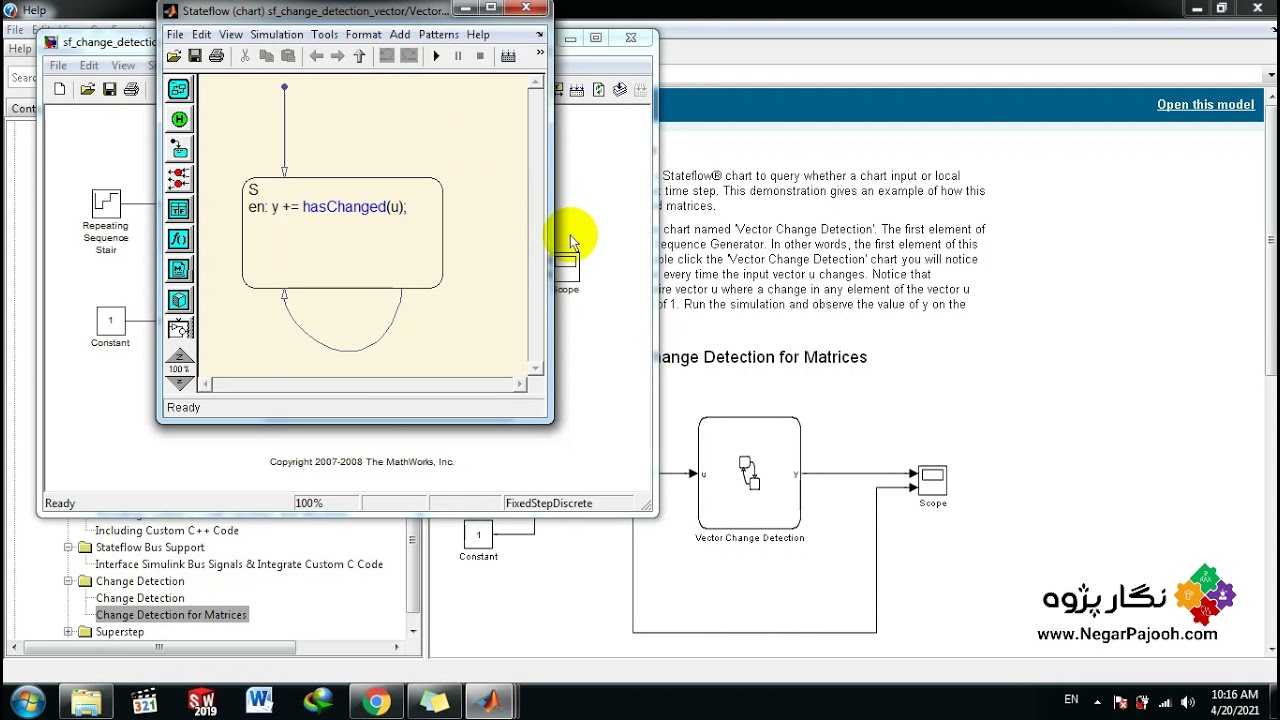
Task: Collapse Stateflow Bus Support folder
Action: (69, 547)
